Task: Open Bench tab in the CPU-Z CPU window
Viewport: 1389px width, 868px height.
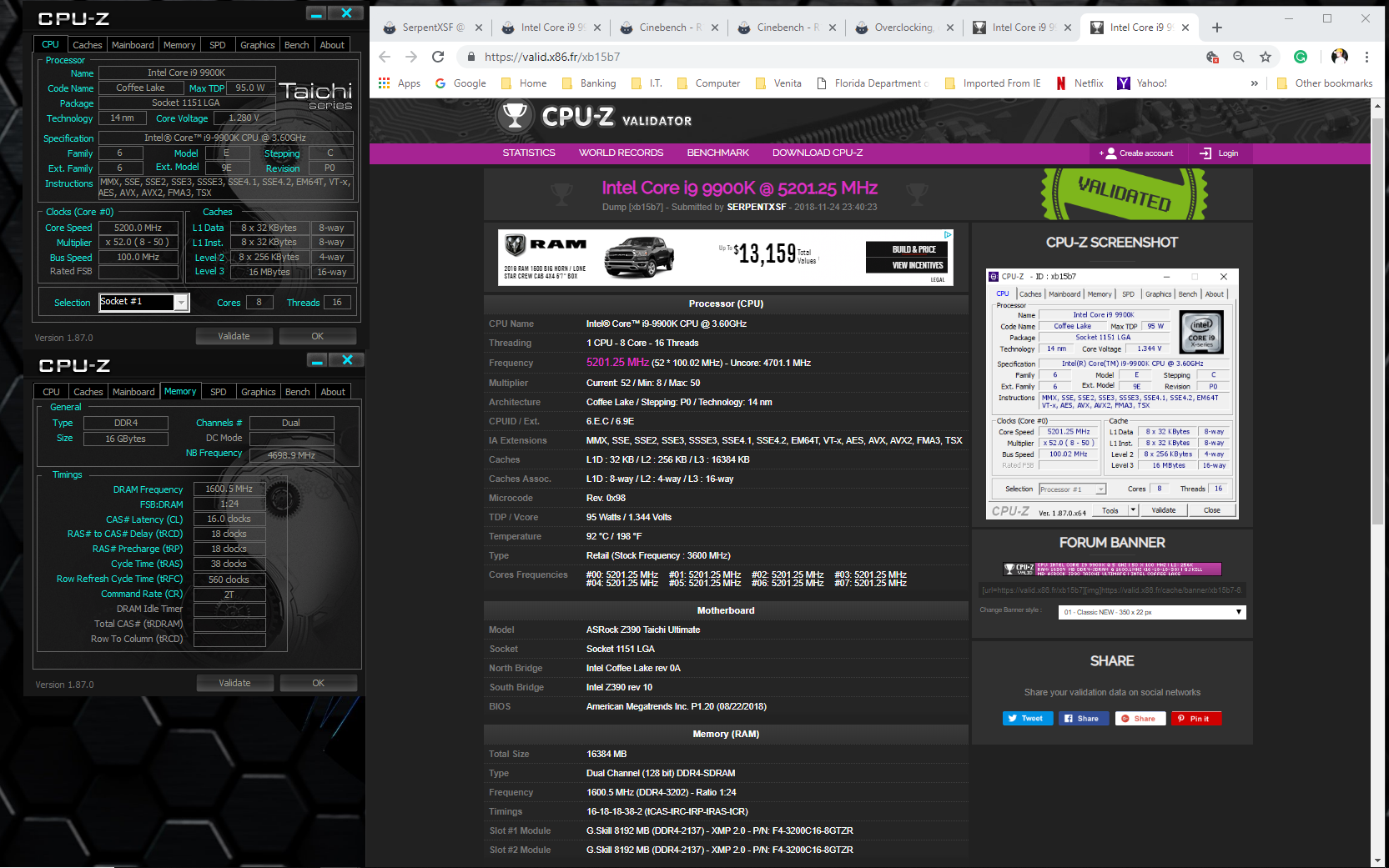Action: (296, 45)
